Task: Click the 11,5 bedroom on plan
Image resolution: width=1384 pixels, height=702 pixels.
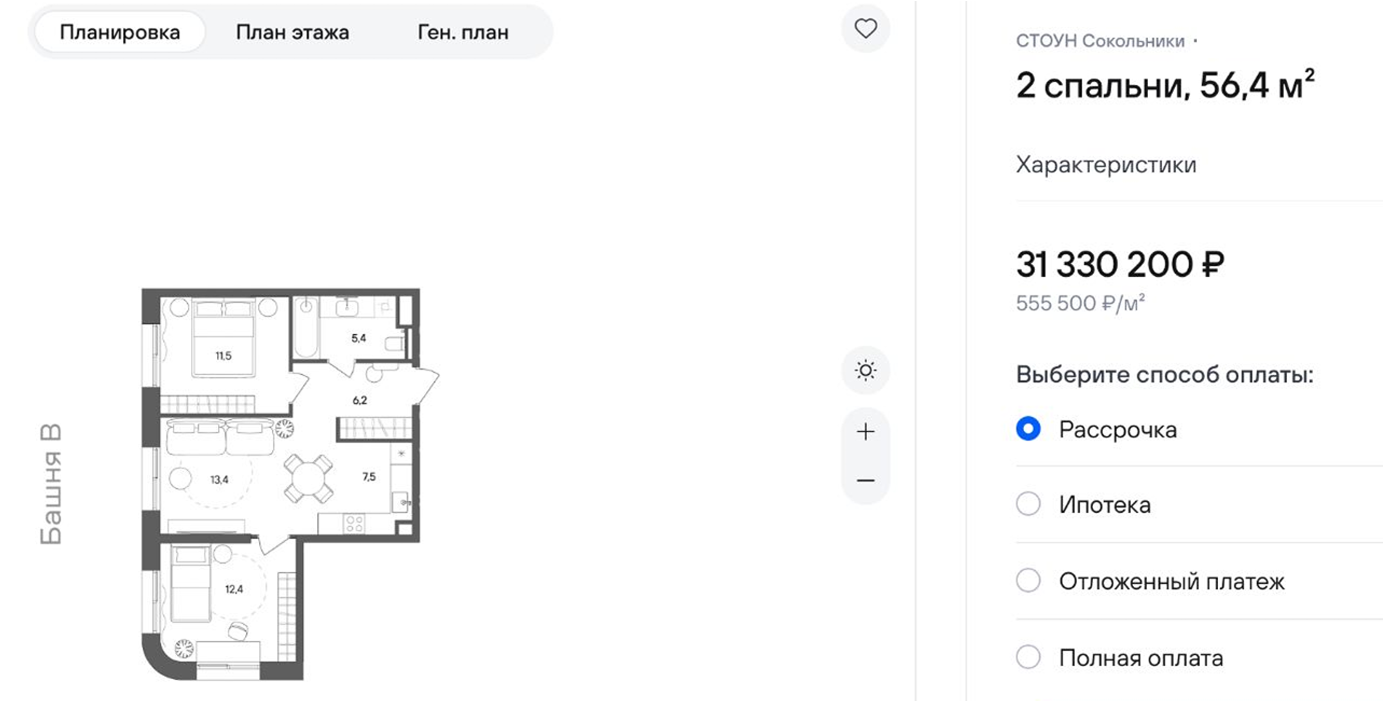Action: pos(225,354)
